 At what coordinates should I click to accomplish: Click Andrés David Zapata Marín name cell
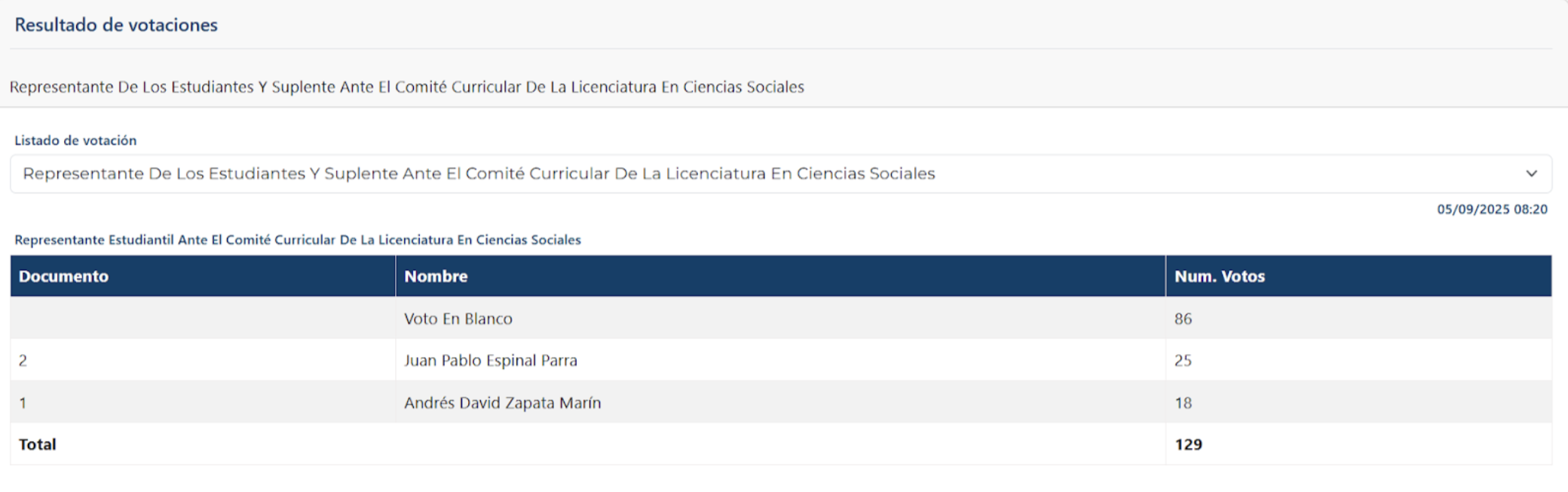780,402
